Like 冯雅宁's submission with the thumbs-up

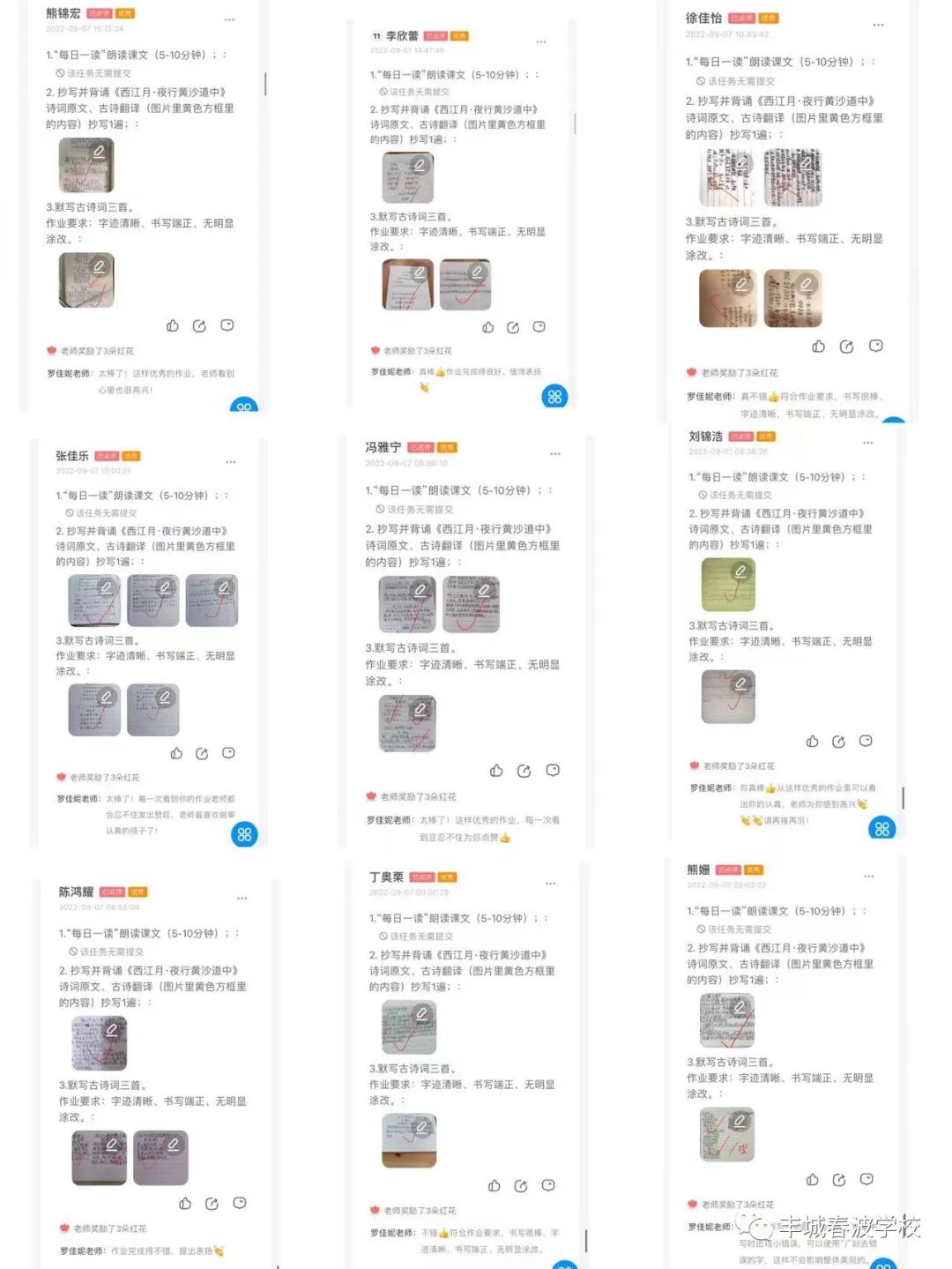tap(496, 771)
